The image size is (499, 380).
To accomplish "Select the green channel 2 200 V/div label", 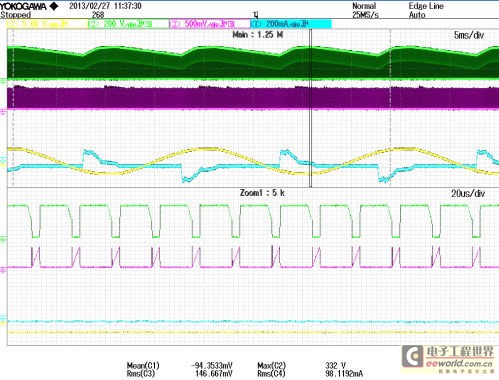I will click(128, 24).
